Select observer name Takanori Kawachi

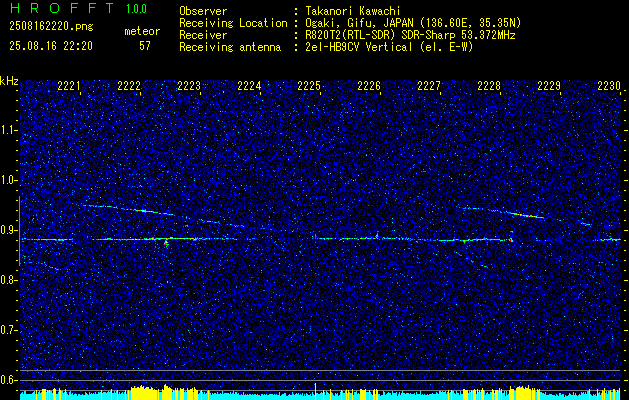click(352, 11)
